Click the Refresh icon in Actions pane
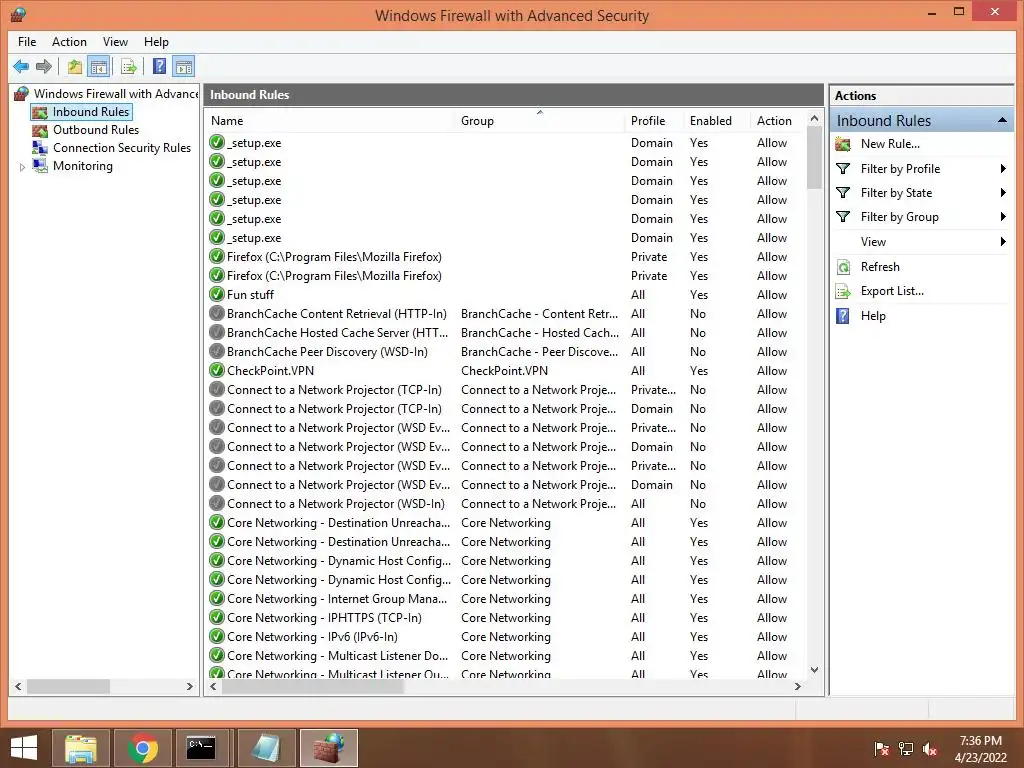The width and height of the screenshot is (1024, 768). pyautogui.click(x=843, y=266)
